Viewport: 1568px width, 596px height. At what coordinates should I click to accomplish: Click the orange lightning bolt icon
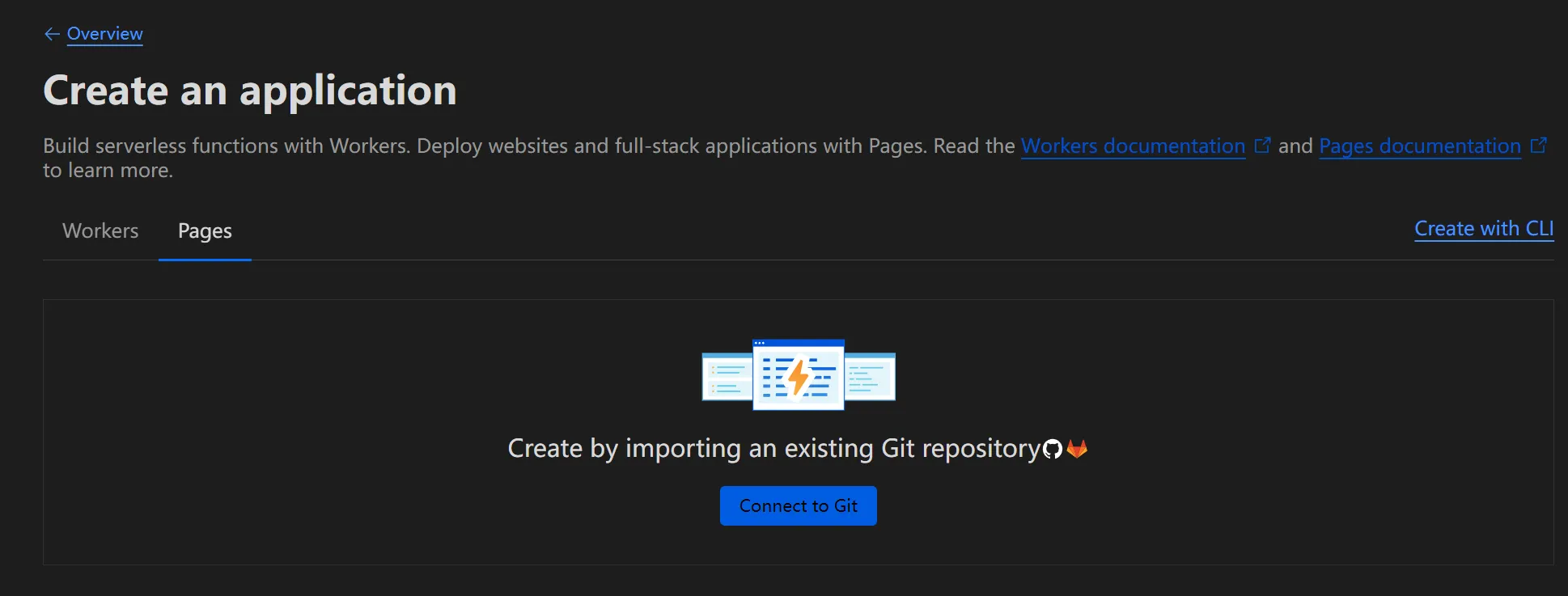(x=799, y=377)
